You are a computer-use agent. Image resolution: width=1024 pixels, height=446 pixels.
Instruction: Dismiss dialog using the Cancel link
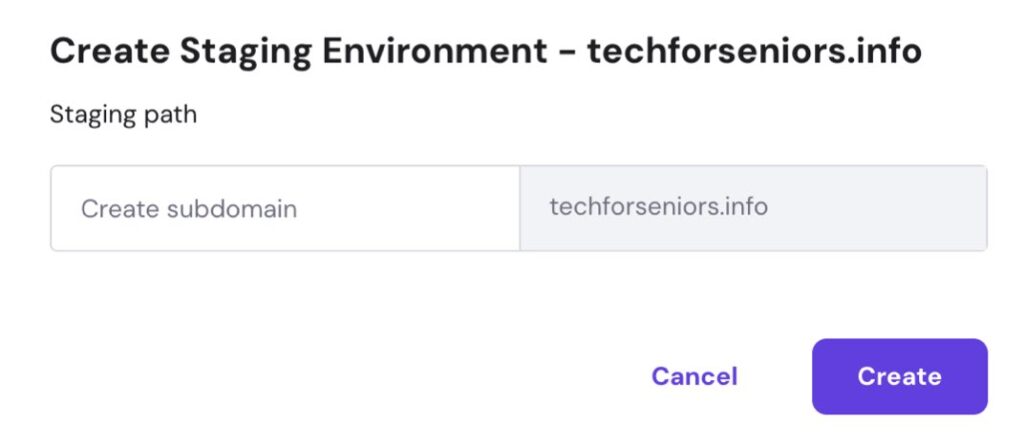tap(694, 376)
